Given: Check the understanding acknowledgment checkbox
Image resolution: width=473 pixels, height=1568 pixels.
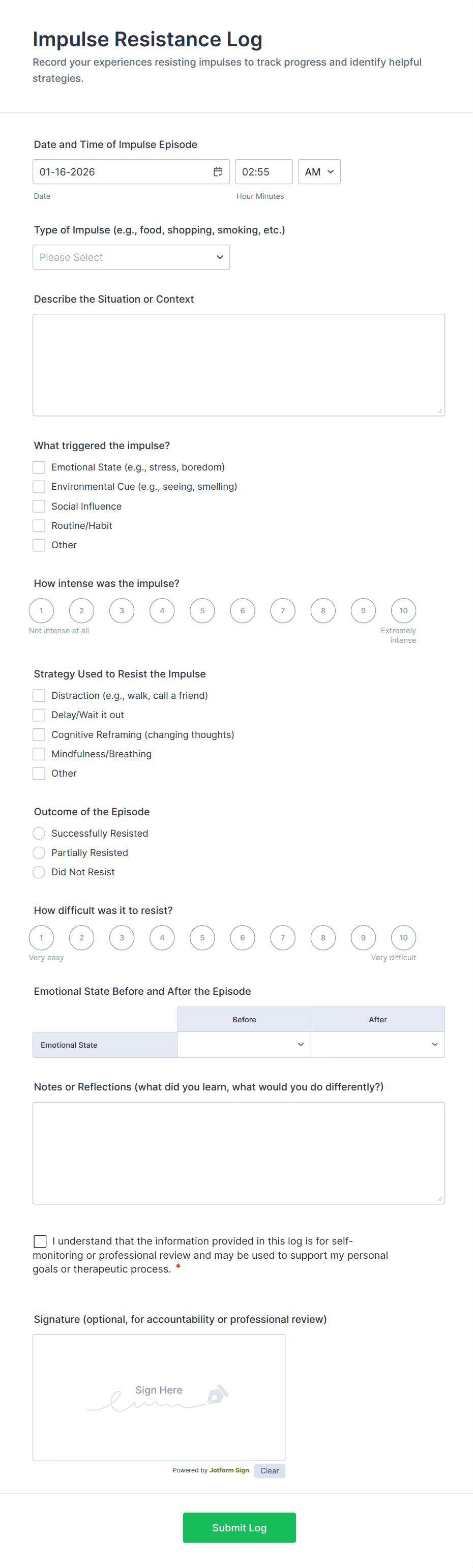Looking at the screenshot, I should (40, 1240).
